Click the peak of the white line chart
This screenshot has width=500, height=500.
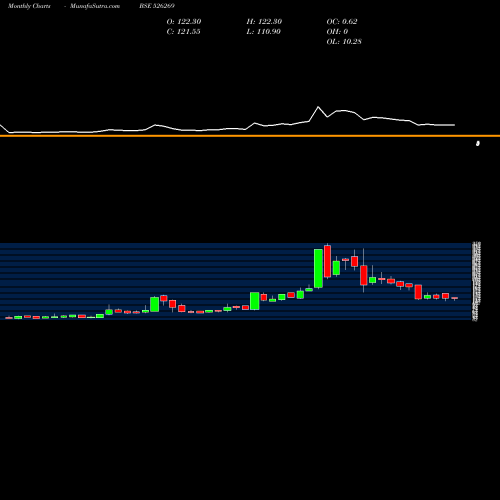click(x=318, y=107)
